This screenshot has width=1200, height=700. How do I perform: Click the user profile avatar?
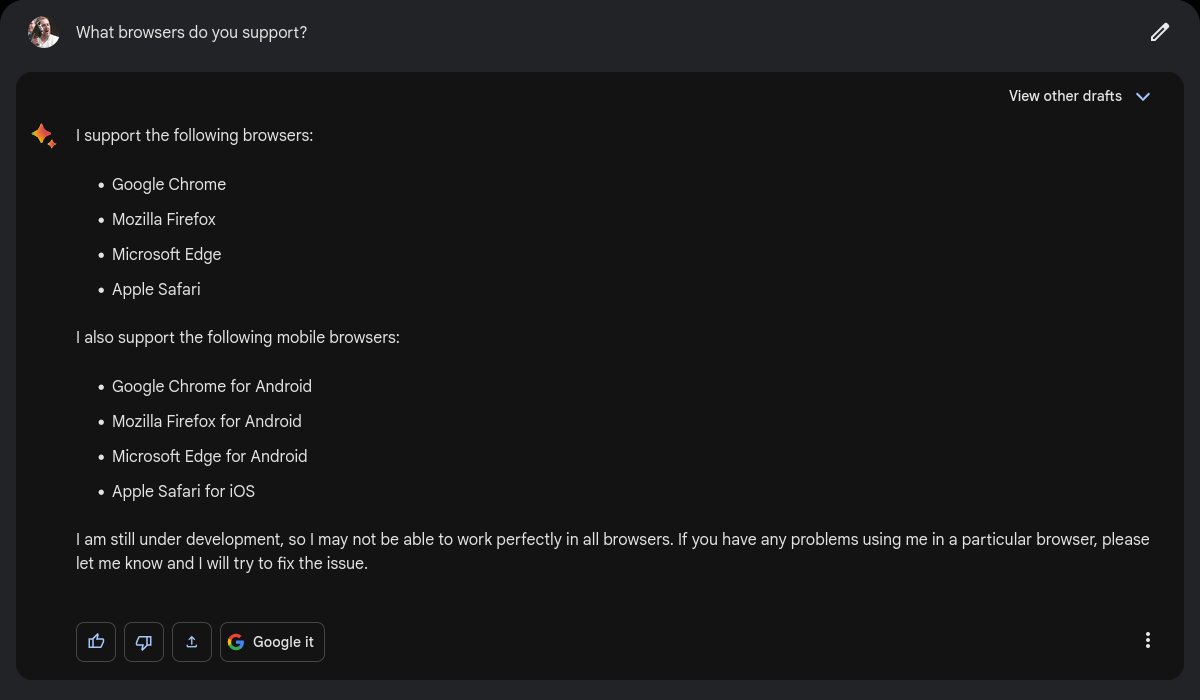tap(44, 32)
